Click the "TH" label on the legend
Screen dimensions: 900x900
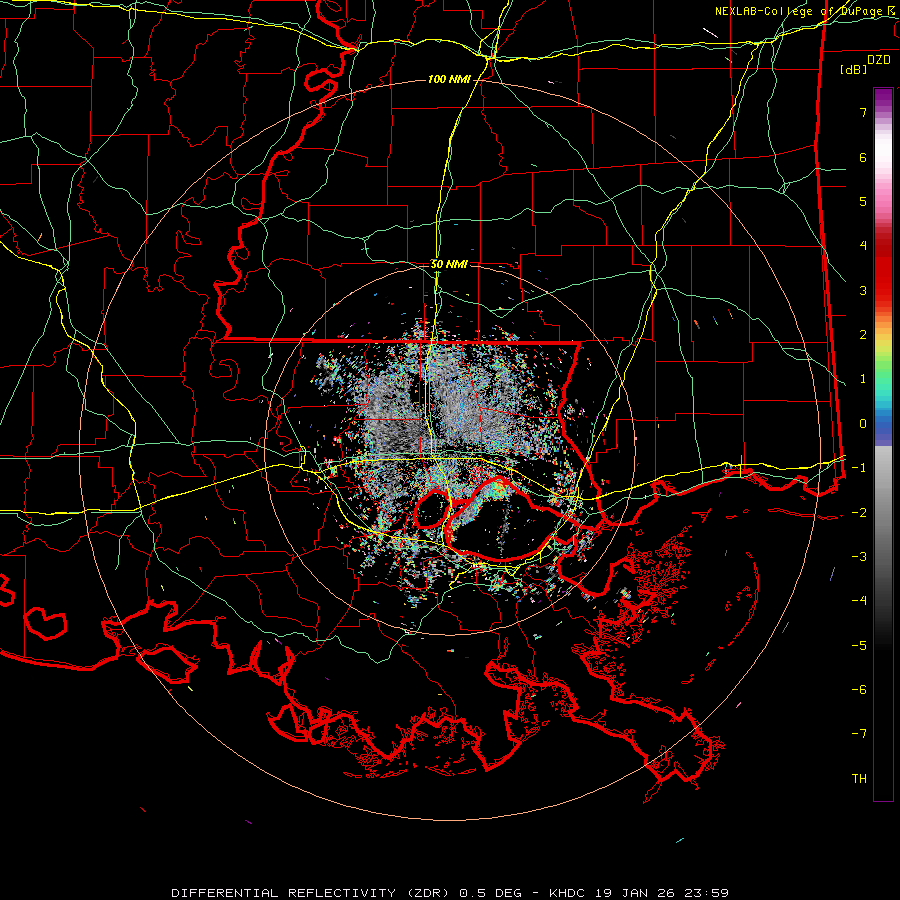[x=859, y=779]
